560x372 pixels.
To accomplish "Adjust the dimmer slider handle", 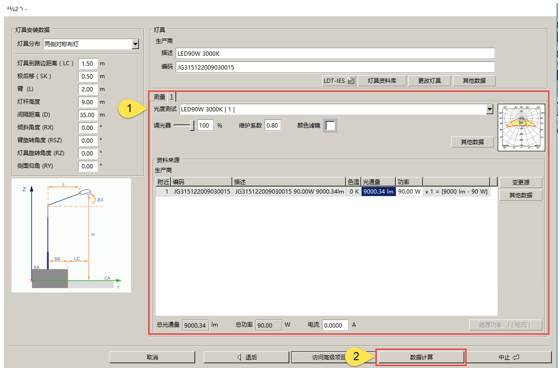I will pos(192,125).
